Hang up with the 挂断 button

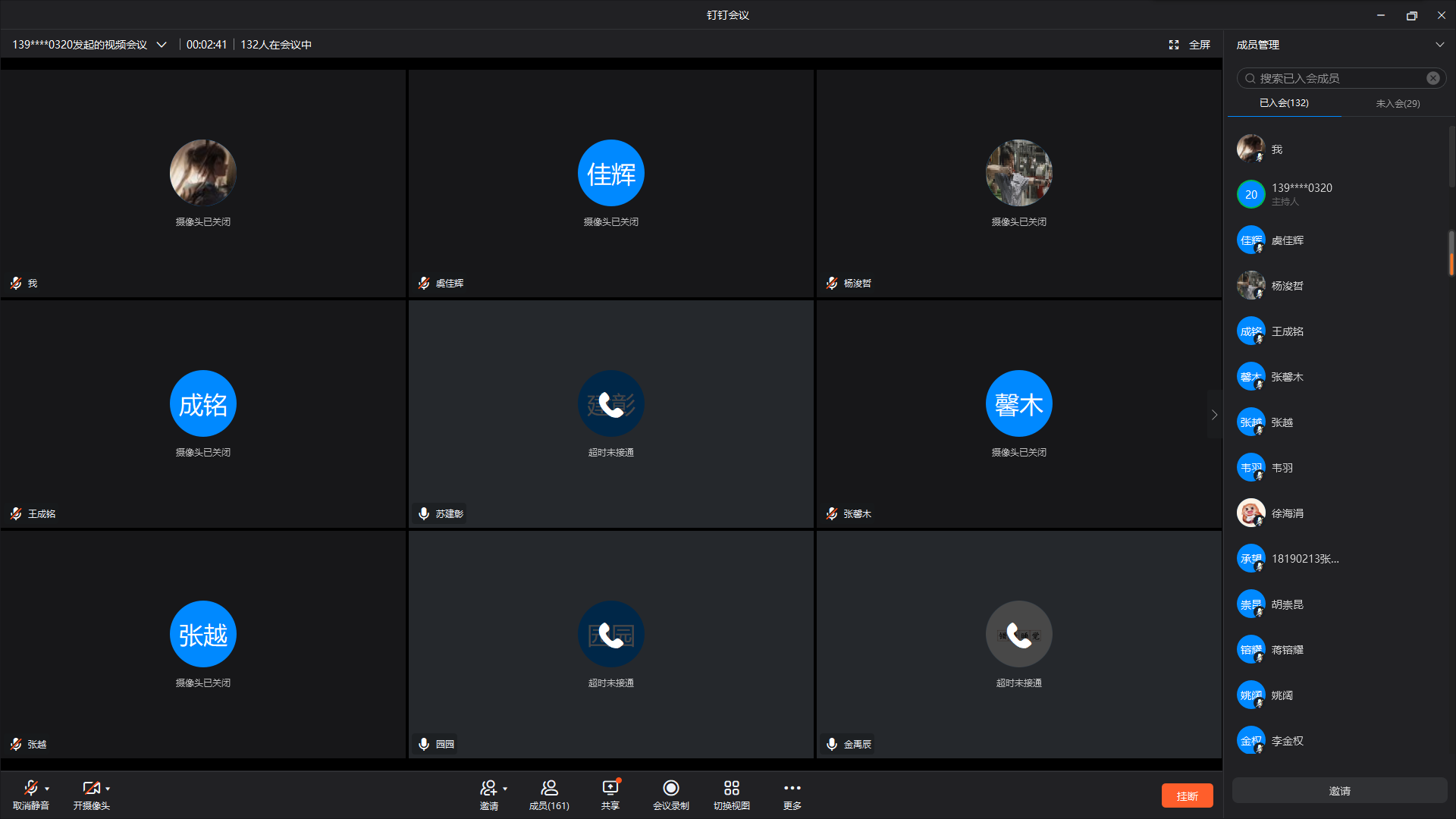[x=1187, y=795]
